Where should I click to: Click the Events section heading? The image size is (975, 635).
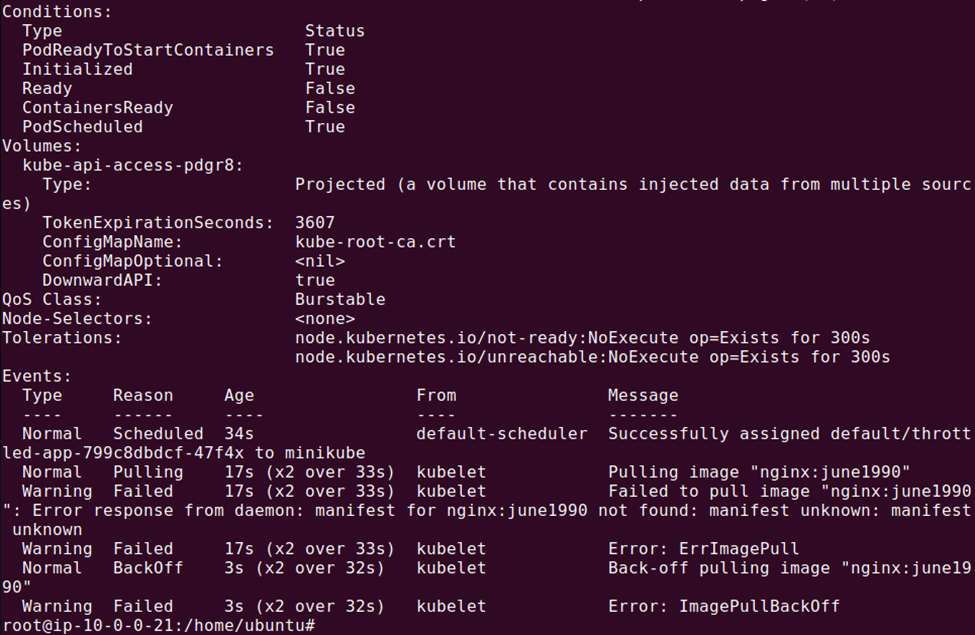pyautogui.click(x=37, y=376)
